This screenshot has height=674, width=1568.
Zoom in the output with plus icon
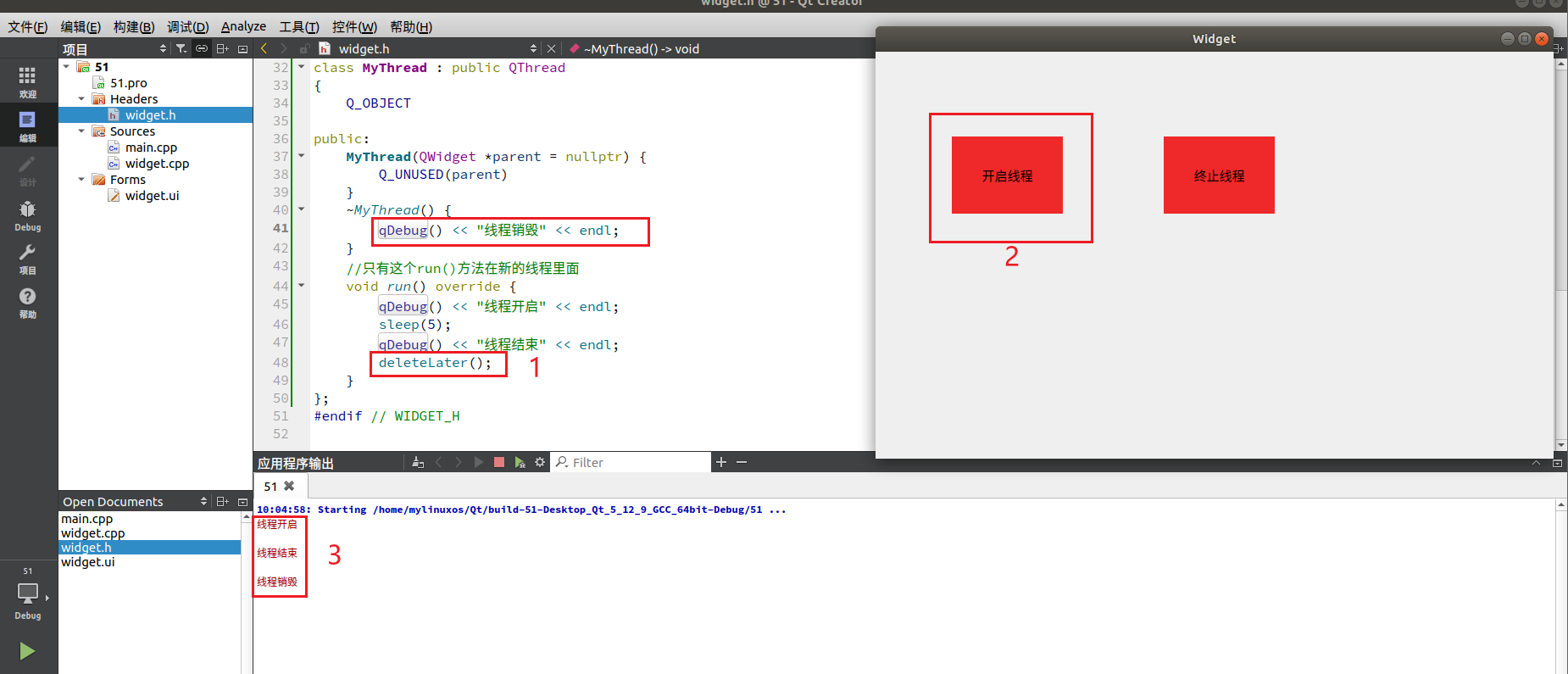tap(721, 462)
